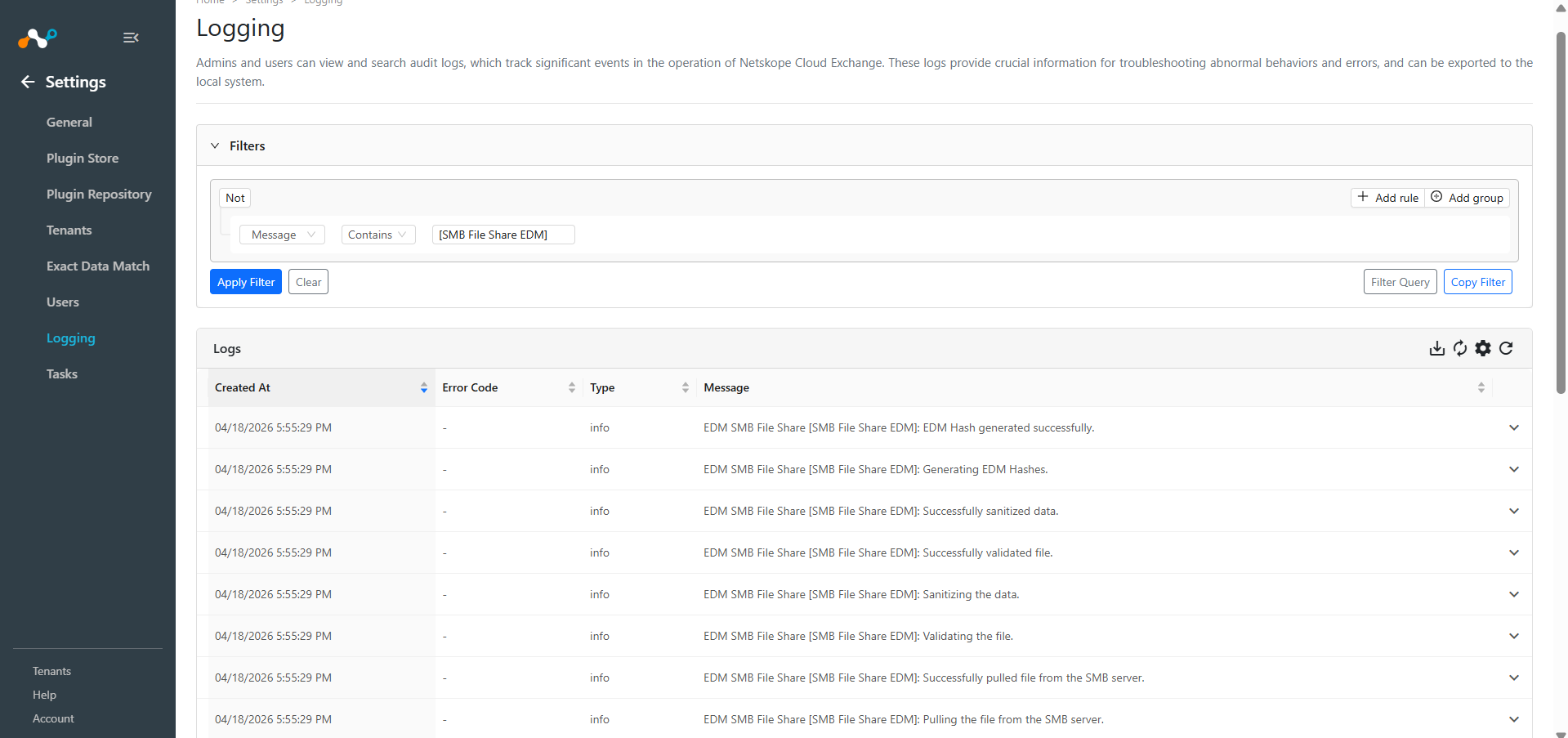Open the Help link in the sidebar
This screenshot has width=1568, height=738.
point(44,695)
